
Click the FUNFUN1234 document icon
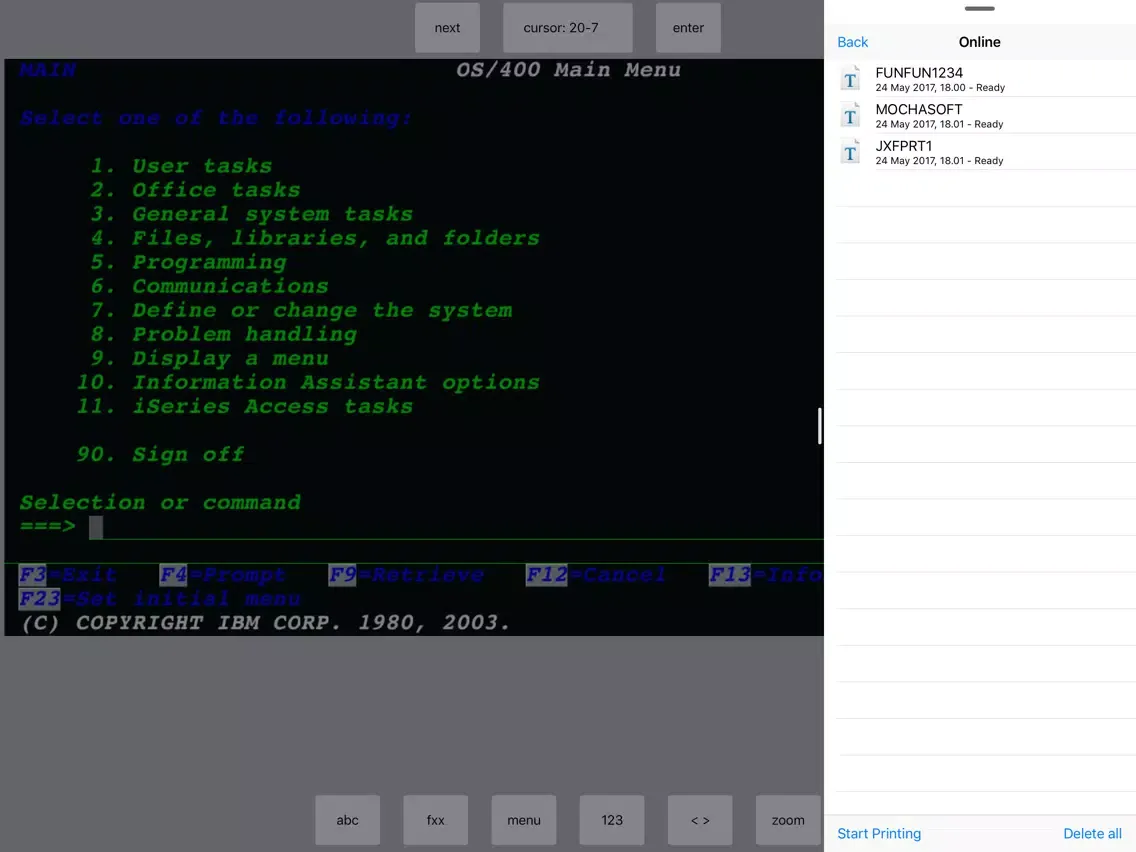[850, 79]
